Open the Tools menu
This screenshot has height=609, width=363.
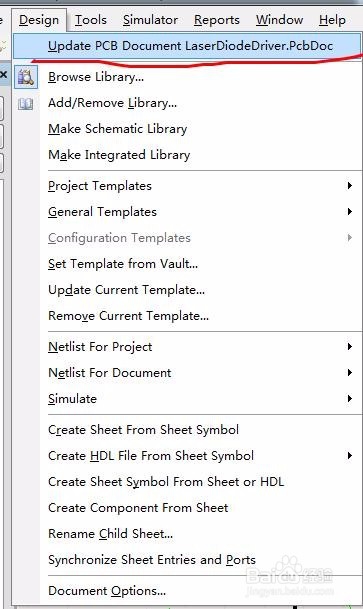click(x=91, y=20)
